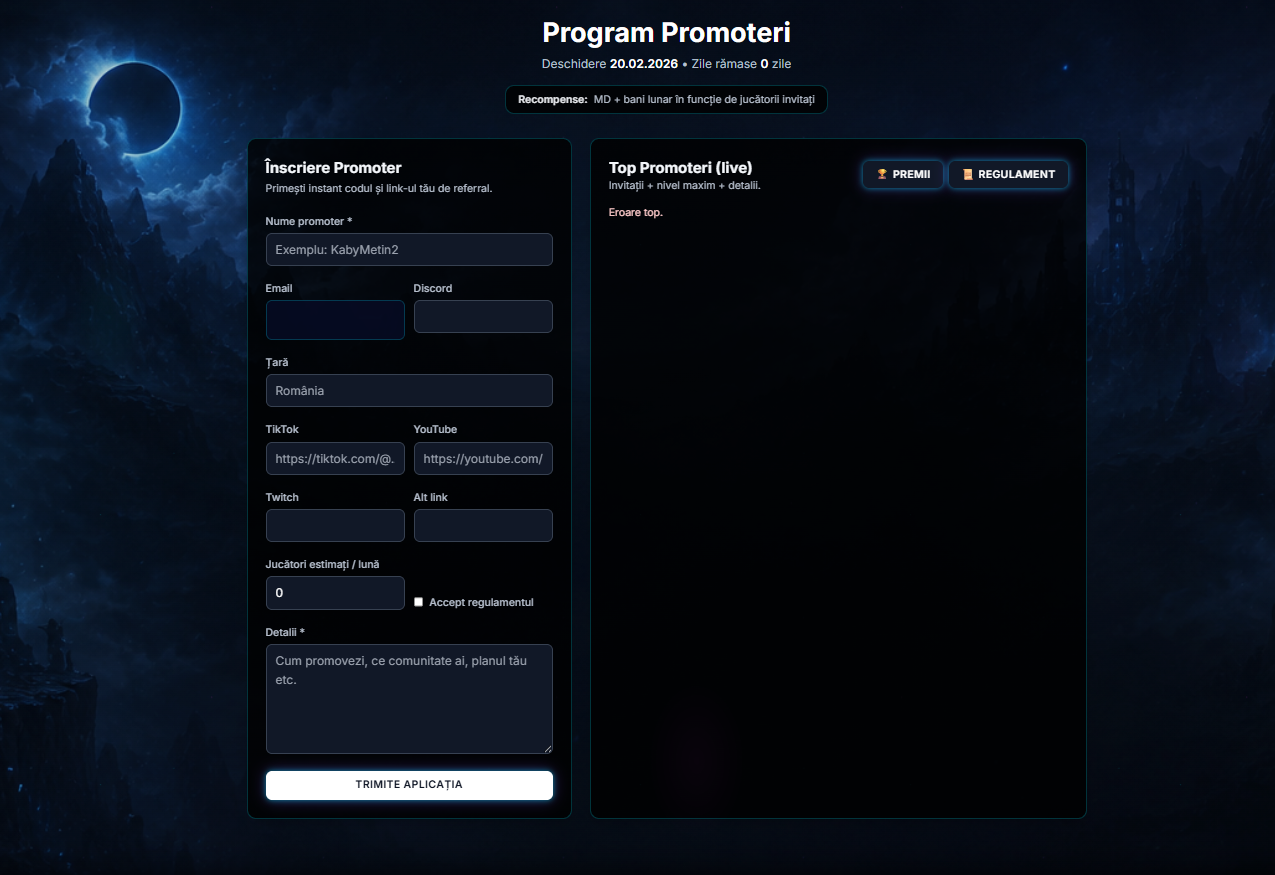Click the trophy icon on the PREMII button
This screenshot has height=875, width=1275.
[x=882, y=174]
